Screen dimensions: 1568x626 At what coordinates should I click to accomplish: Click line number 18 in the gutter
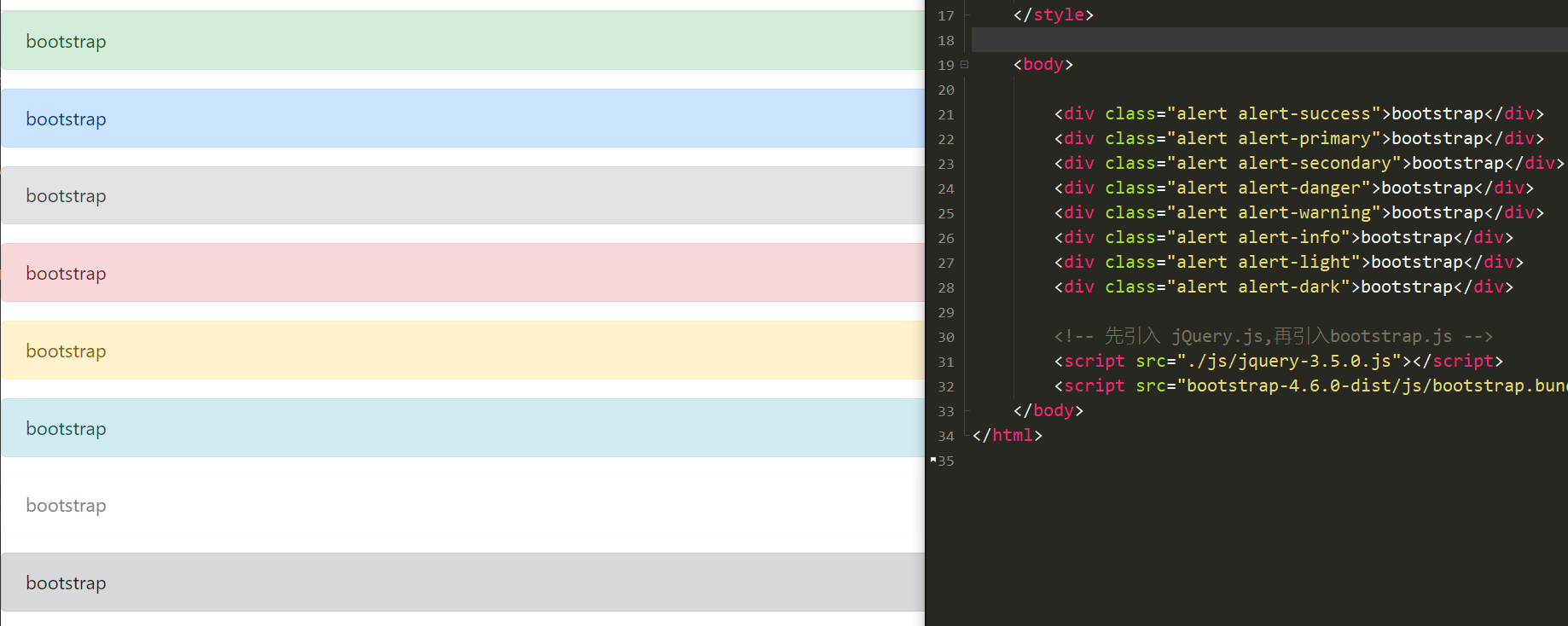point(946,40)
